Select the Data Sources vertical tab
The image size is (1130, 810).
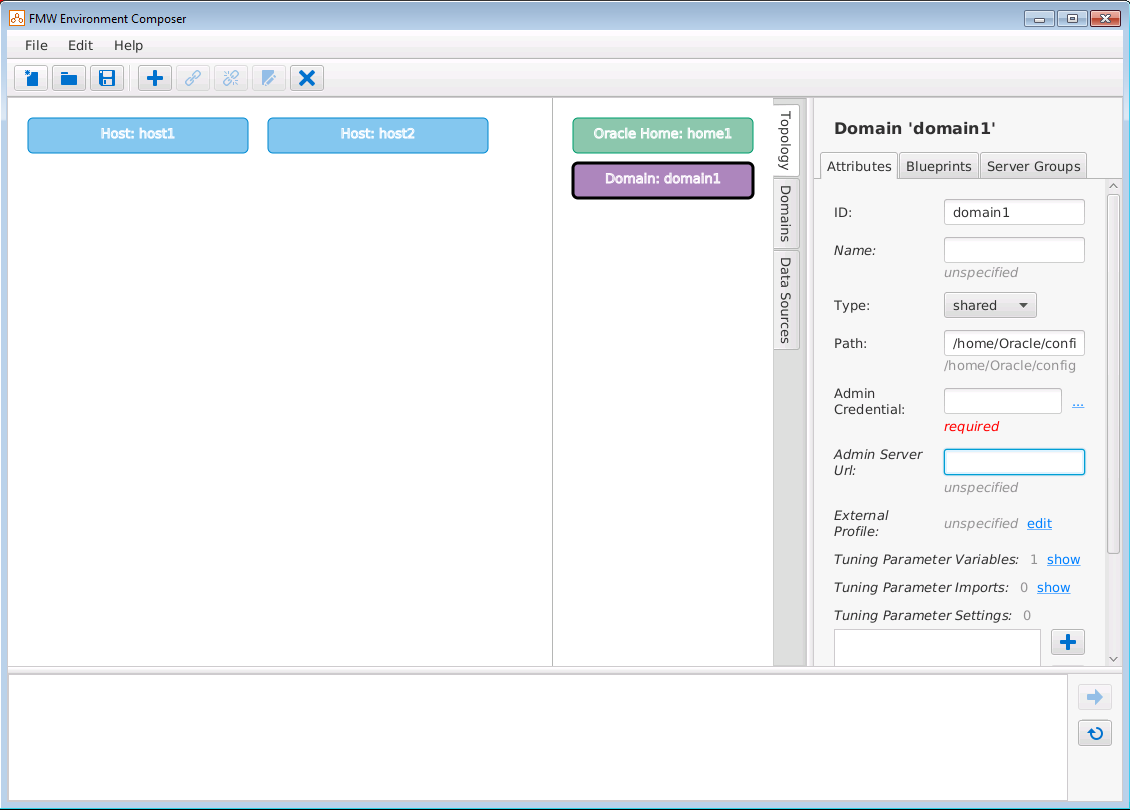pos(786,300)
